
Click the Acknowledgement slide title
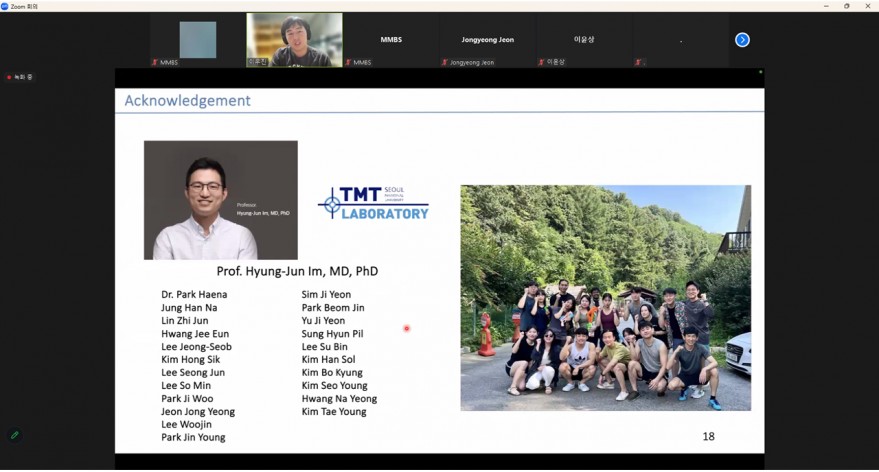pyautogui.click(x=187, y=101)
